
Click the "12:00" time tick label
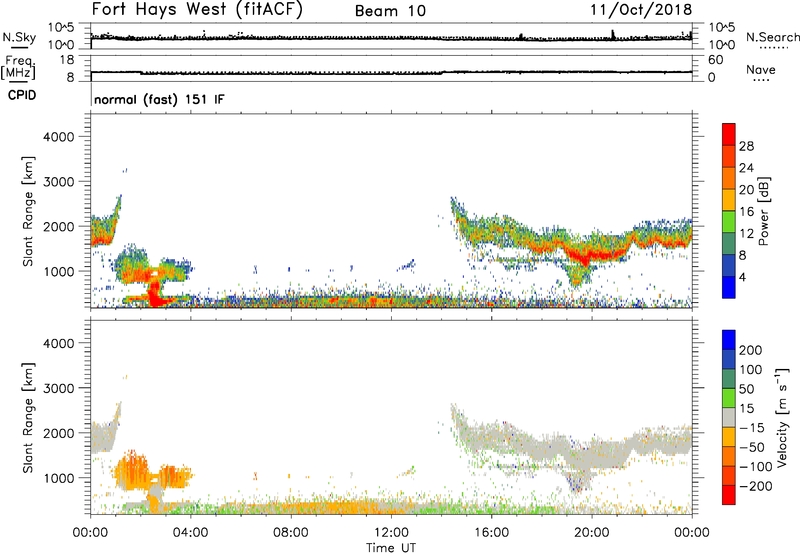[x=391, y=533]
